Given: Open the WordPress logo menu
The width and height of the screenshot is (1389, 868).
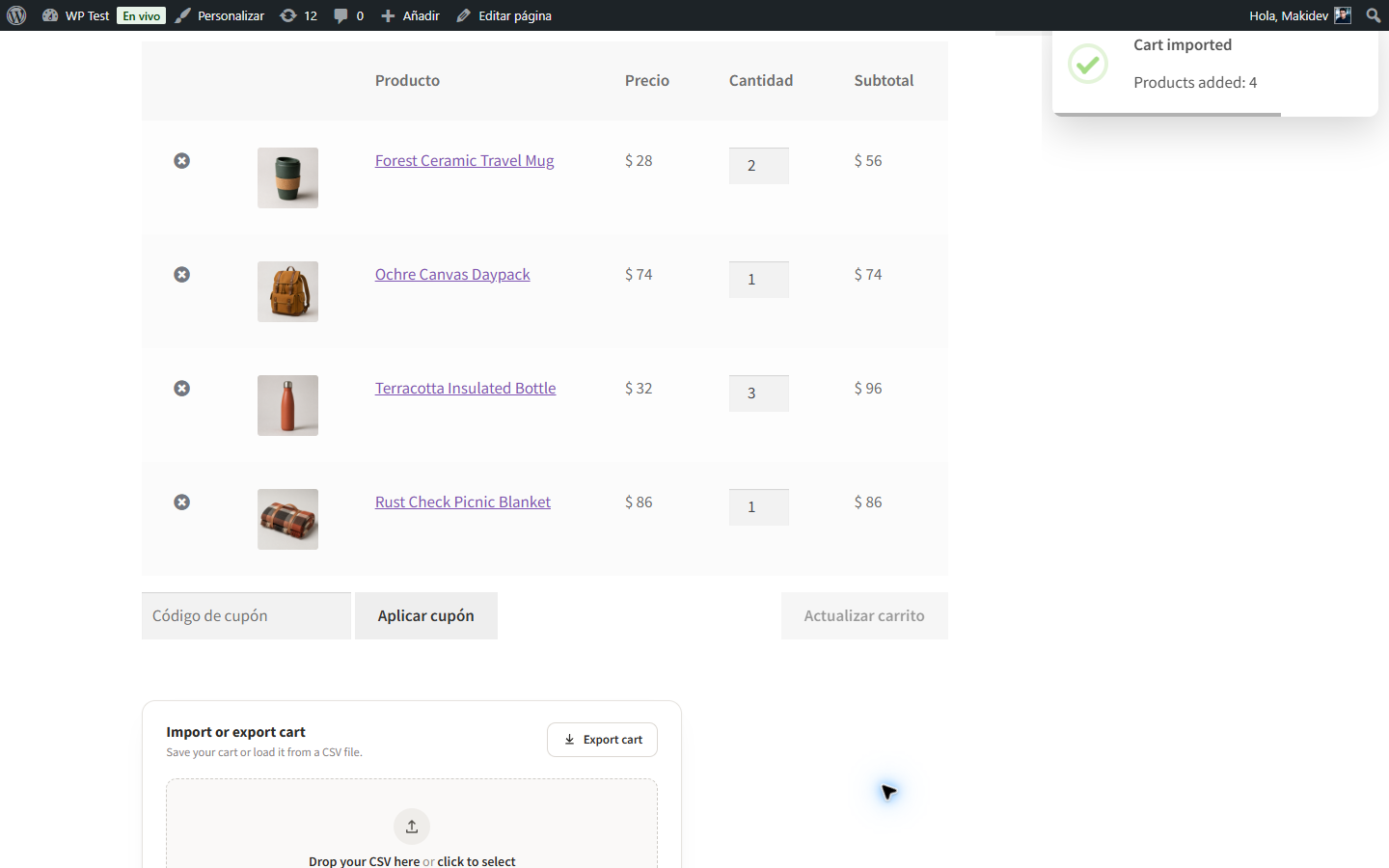Looking at the screenshot, I should (16, 15).
